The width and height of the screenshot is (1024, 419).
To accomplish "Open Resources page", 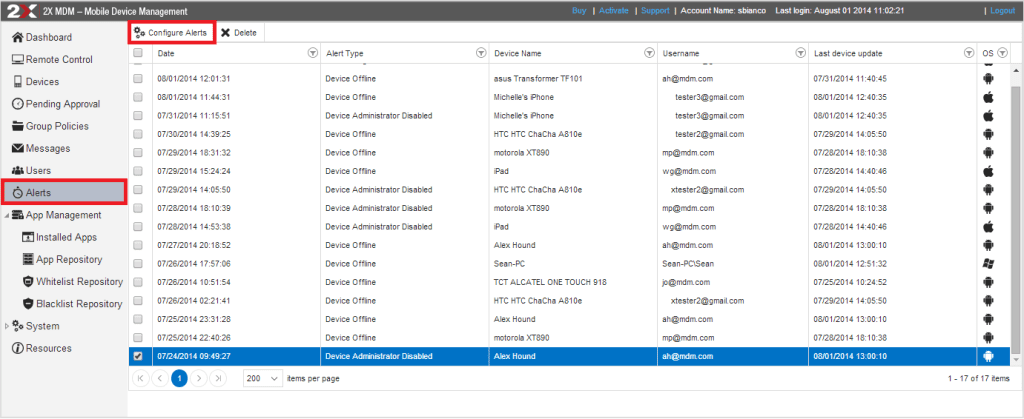I will click(42, 348).
